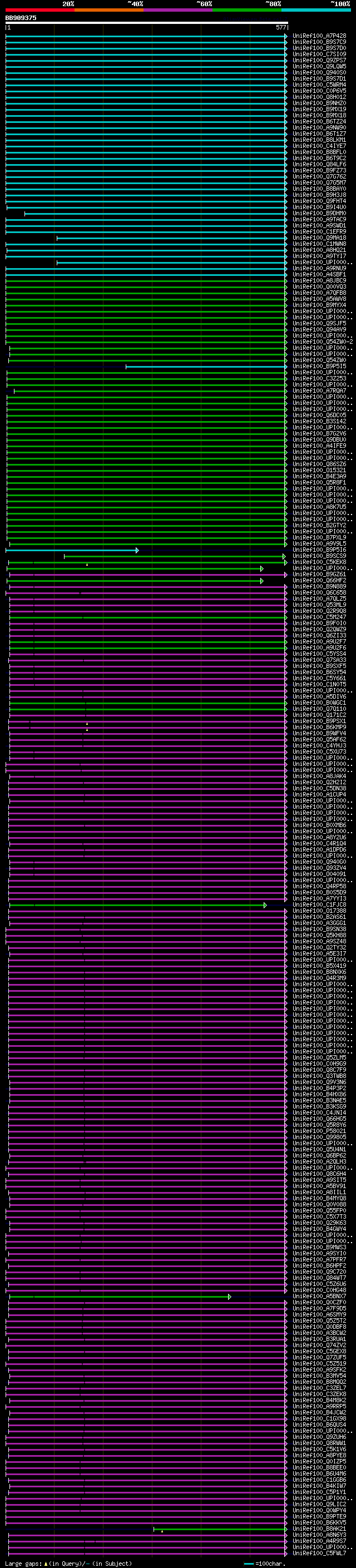The height and width of the screenshot is (1568, 356).
Task: Click the green alignment bar for UniRef100_A5BNX7
Action: point(120,1297)
